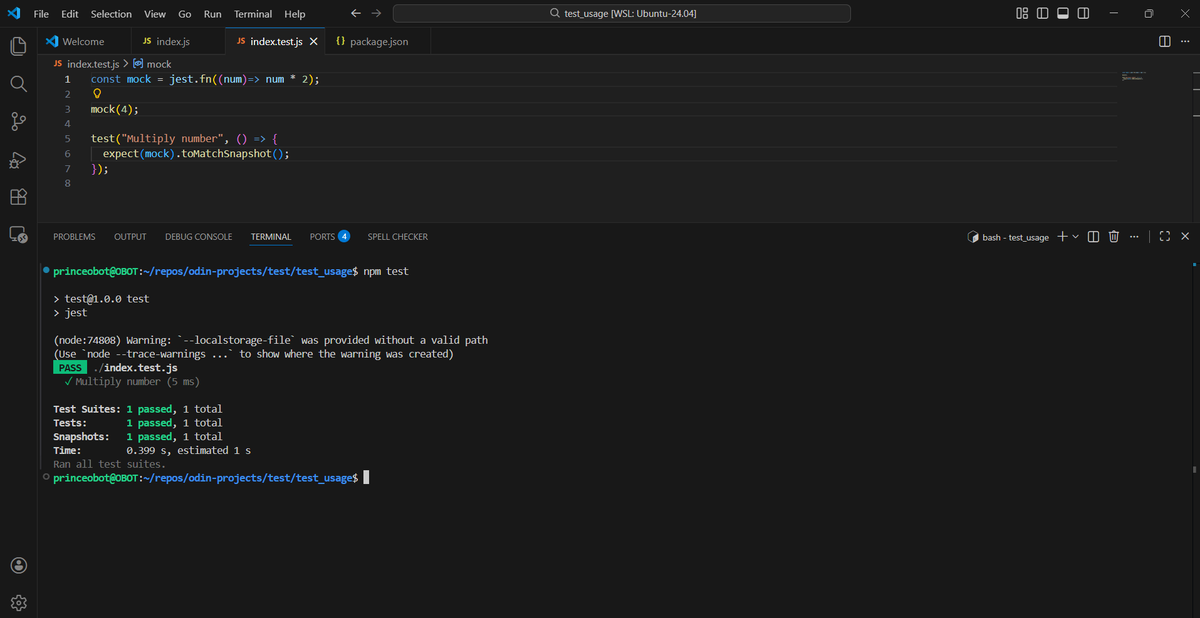Click the green PASS label
Screen dimensions: 1200x618
coord(70,368)
